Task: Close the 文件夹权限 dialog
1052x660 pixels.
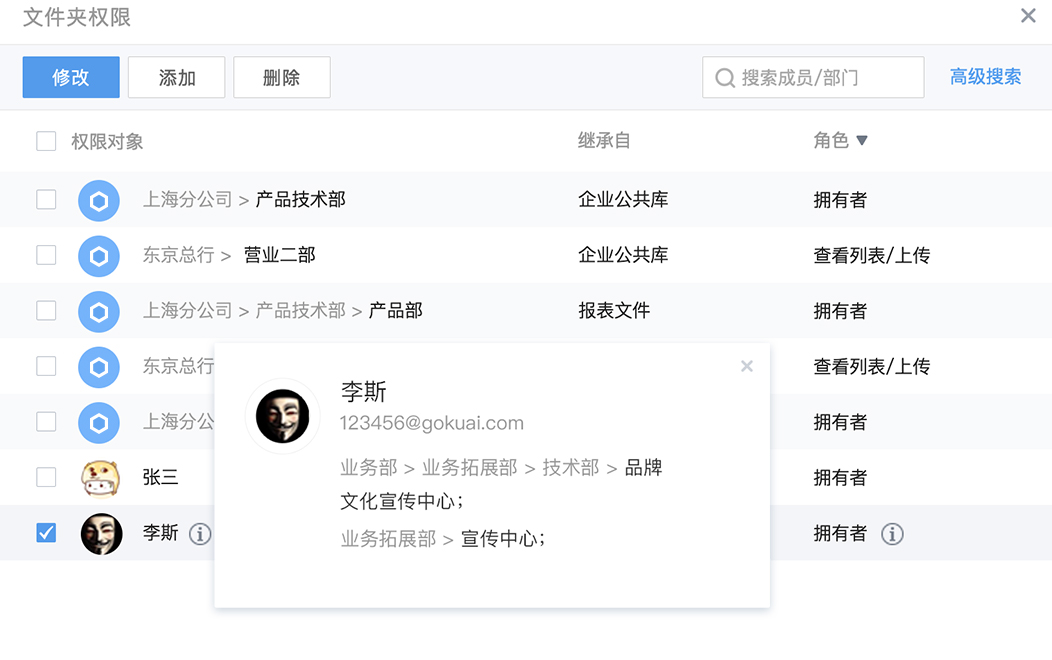Action: point(1028,16)
